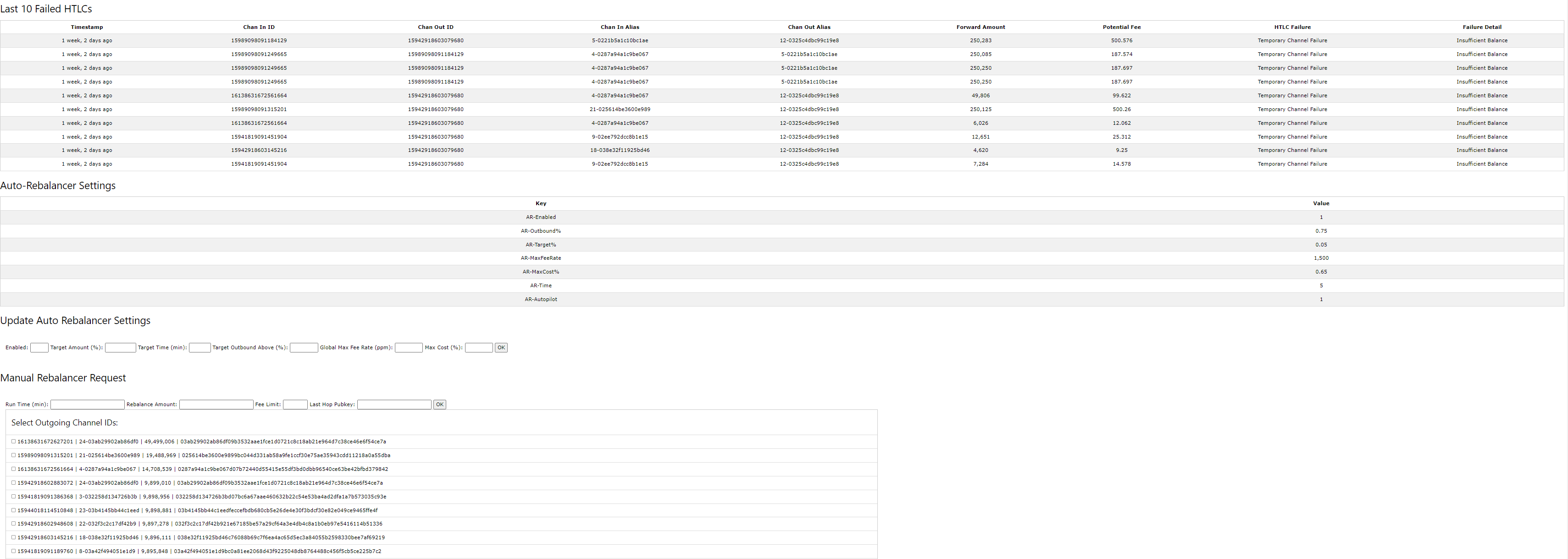
Task: Tick channel 15944018114510848 checkbox
Action: pyautogui.click(x=13, y=510)
